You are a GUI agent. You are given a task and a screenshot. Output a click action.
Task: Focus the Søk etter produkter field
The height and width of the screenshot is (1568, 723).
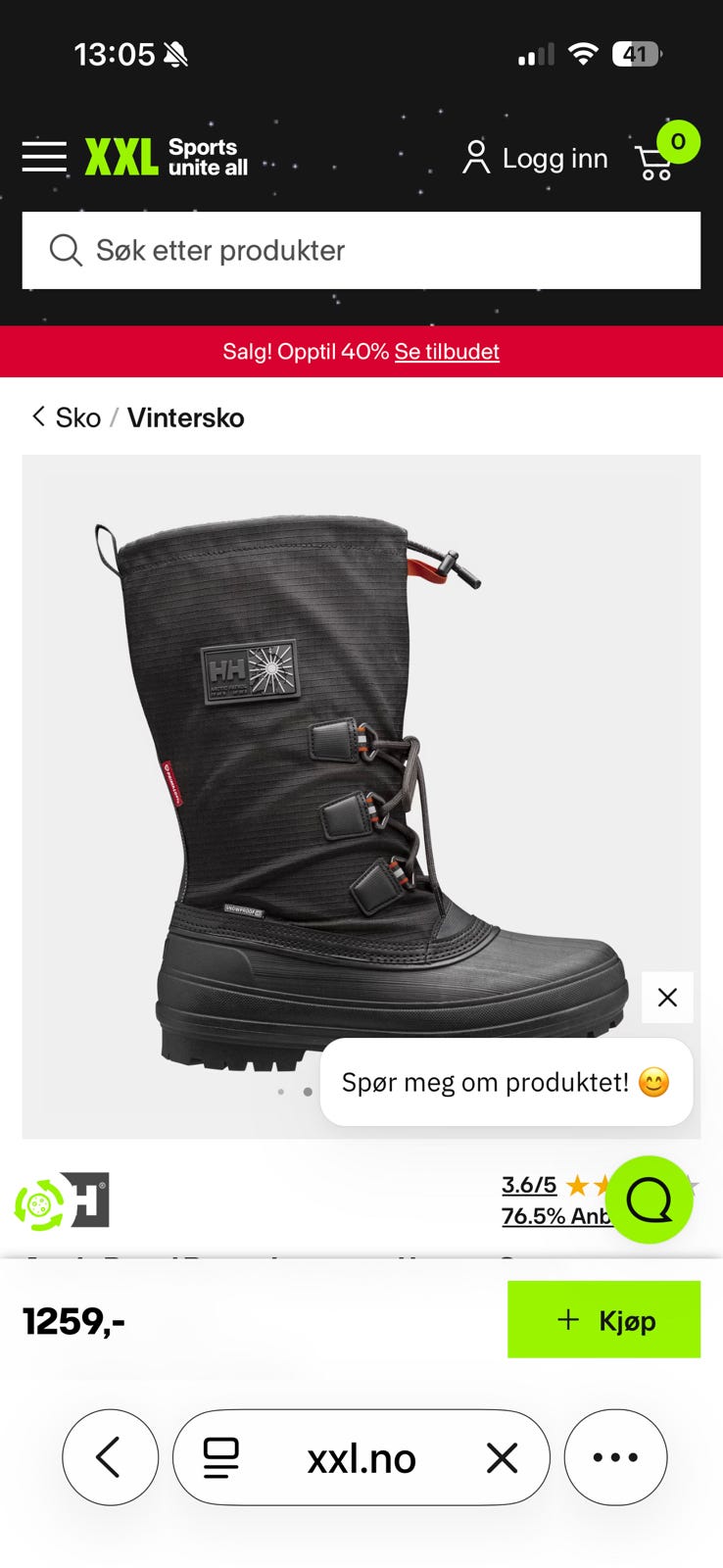click(x=361, y=251)
